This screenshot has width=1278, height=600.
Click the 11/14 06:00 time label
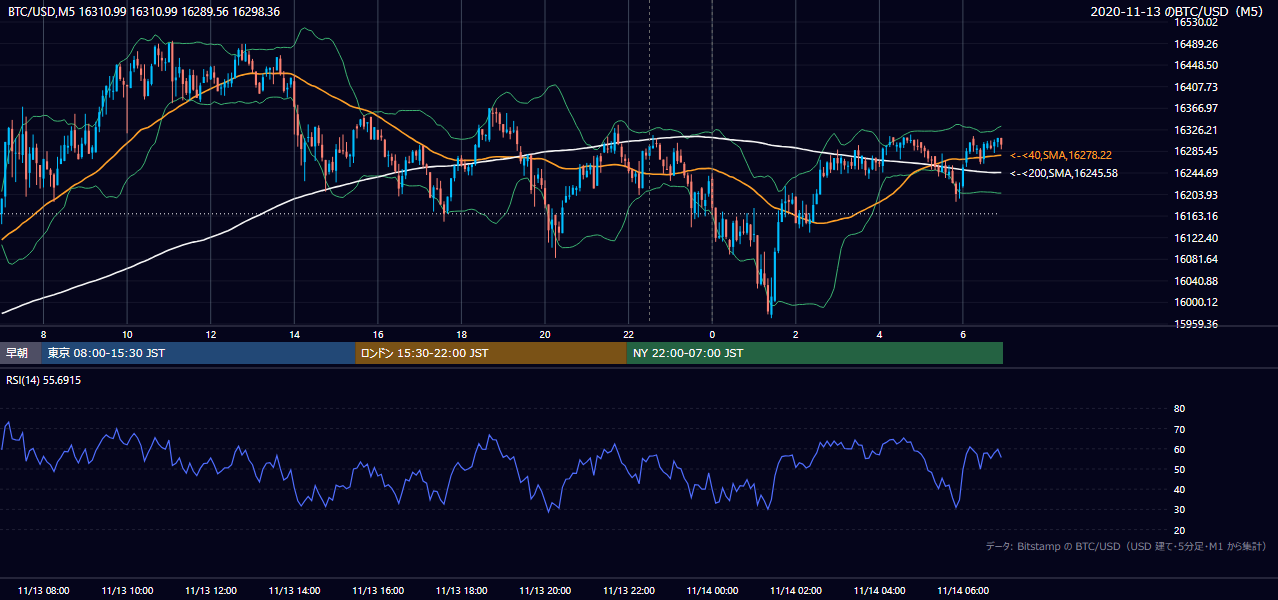(x=963, y=591)
